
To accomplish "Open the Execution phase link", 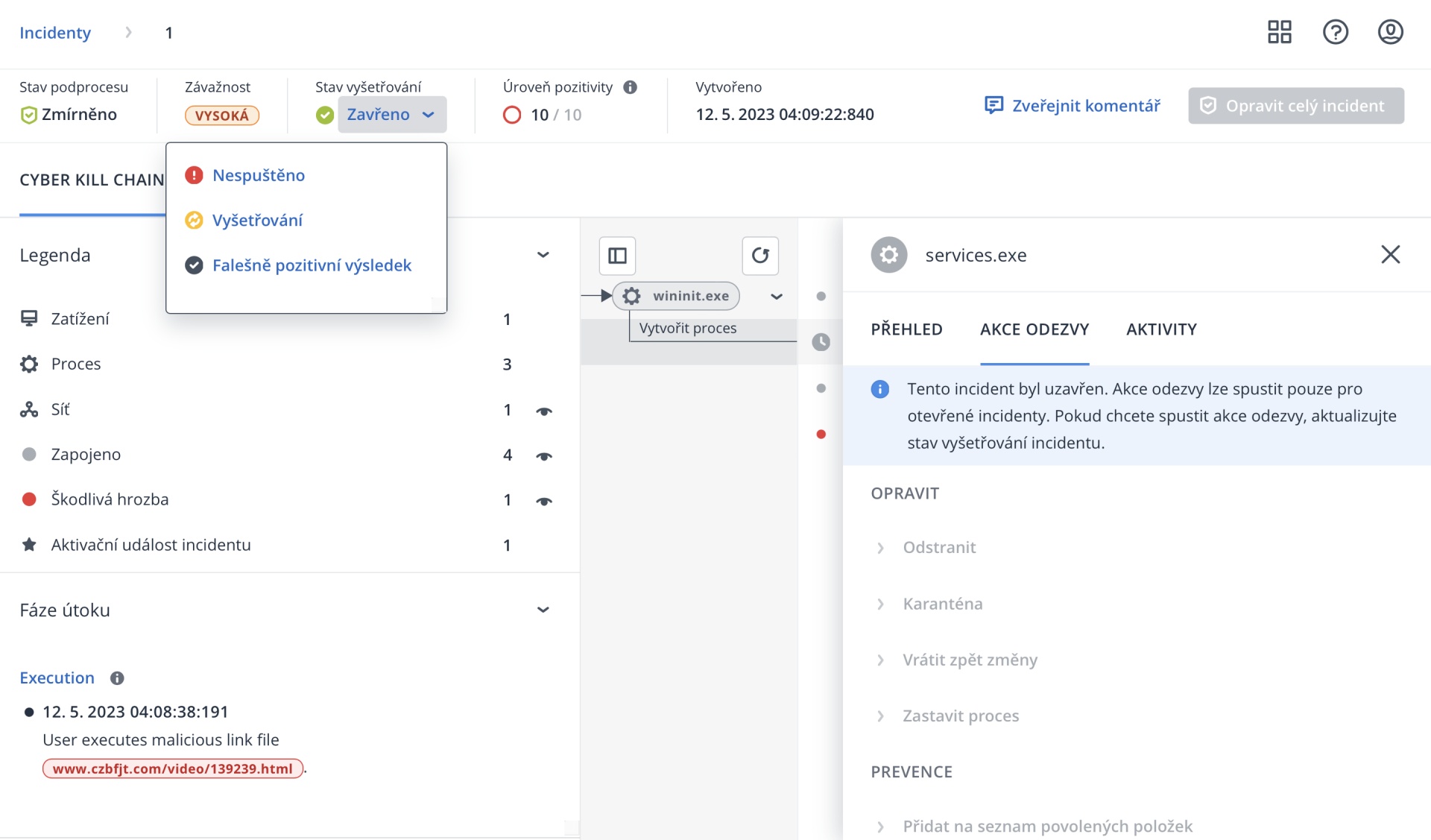I will pos(57,678).
